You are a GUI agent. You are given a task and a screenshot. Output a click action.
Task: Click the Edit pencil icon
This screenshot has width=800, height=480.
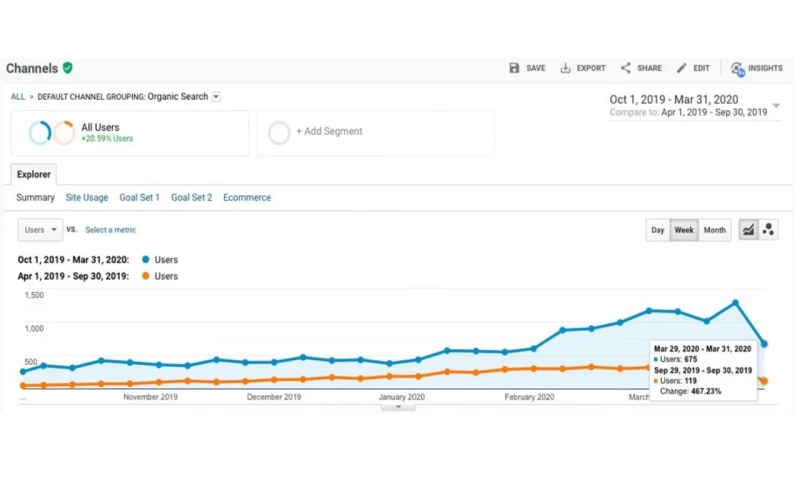pyautogui.click(x=682, y=68)
